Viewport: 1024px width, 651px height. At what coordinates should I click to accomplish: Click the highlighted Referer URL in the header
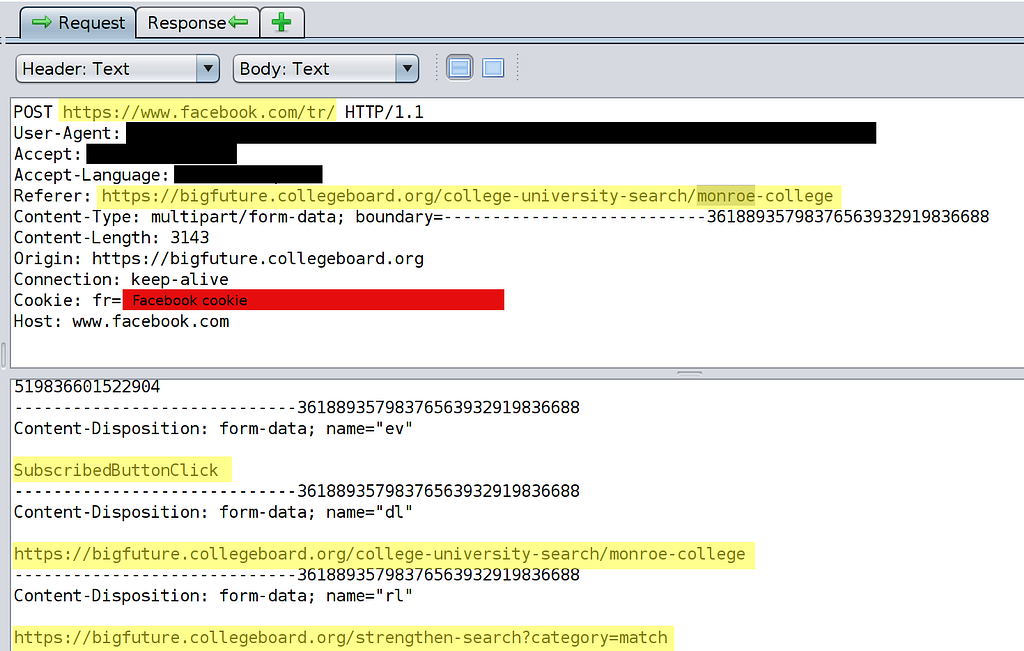pos(469,196)
